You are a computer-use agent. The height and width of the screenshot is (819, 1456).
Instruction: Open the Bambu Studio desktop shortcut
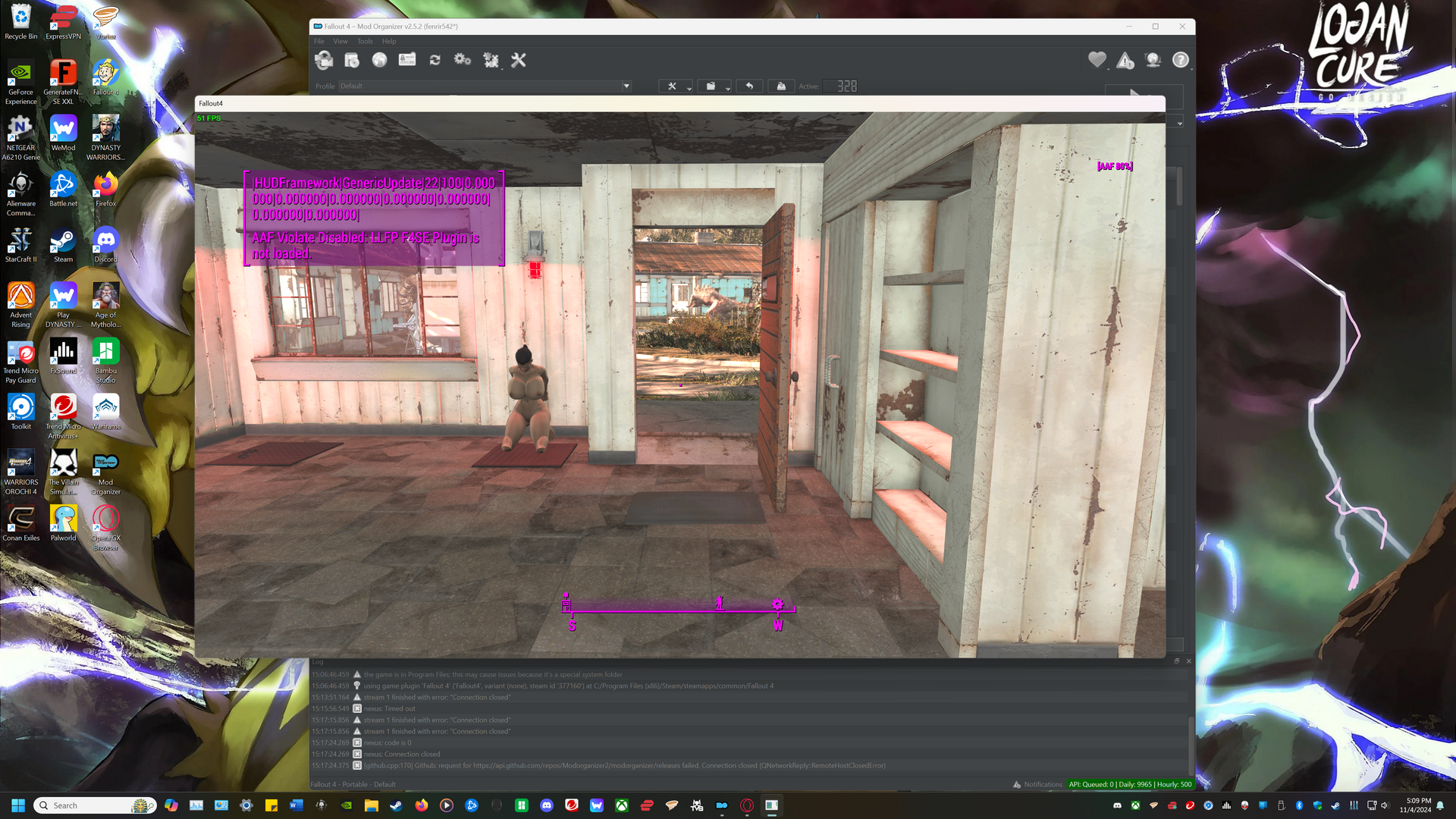point(106,362)
